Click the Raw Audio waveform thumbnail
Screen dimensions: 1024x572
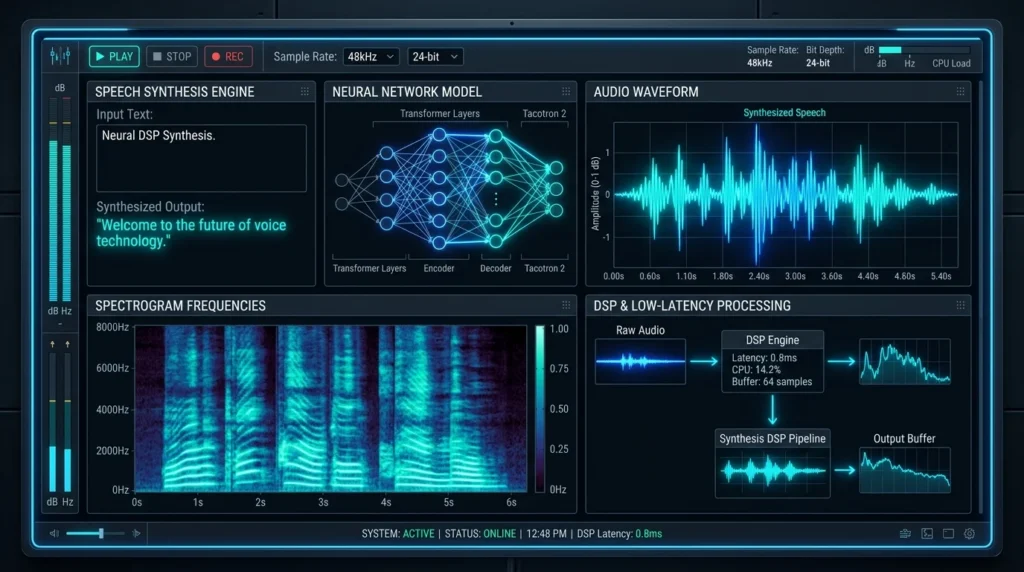point(640,361)
